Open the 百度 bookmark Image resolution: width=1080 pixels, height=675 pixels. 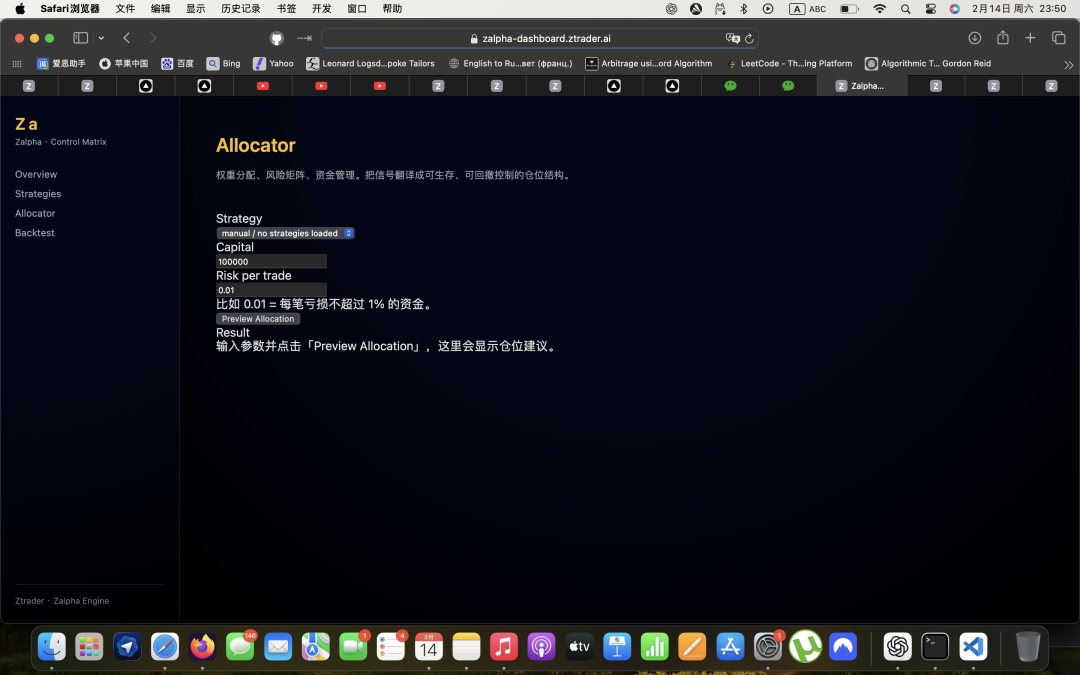178,63
